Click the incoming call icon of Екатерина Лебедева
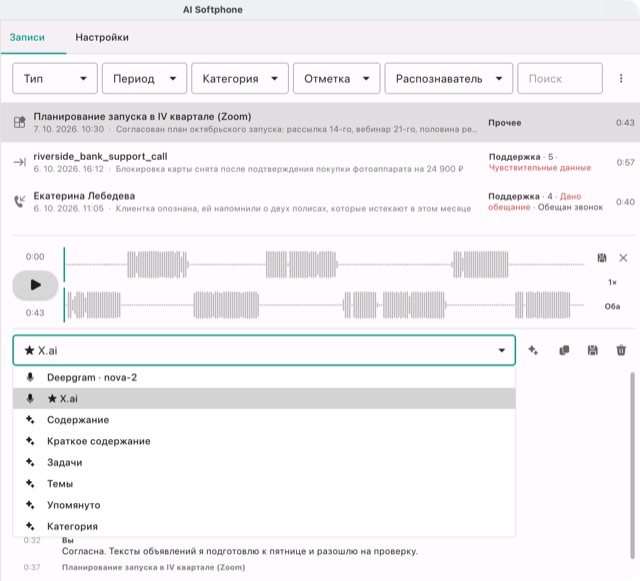Viewport: 640px width, 581px height. point(20,201)
